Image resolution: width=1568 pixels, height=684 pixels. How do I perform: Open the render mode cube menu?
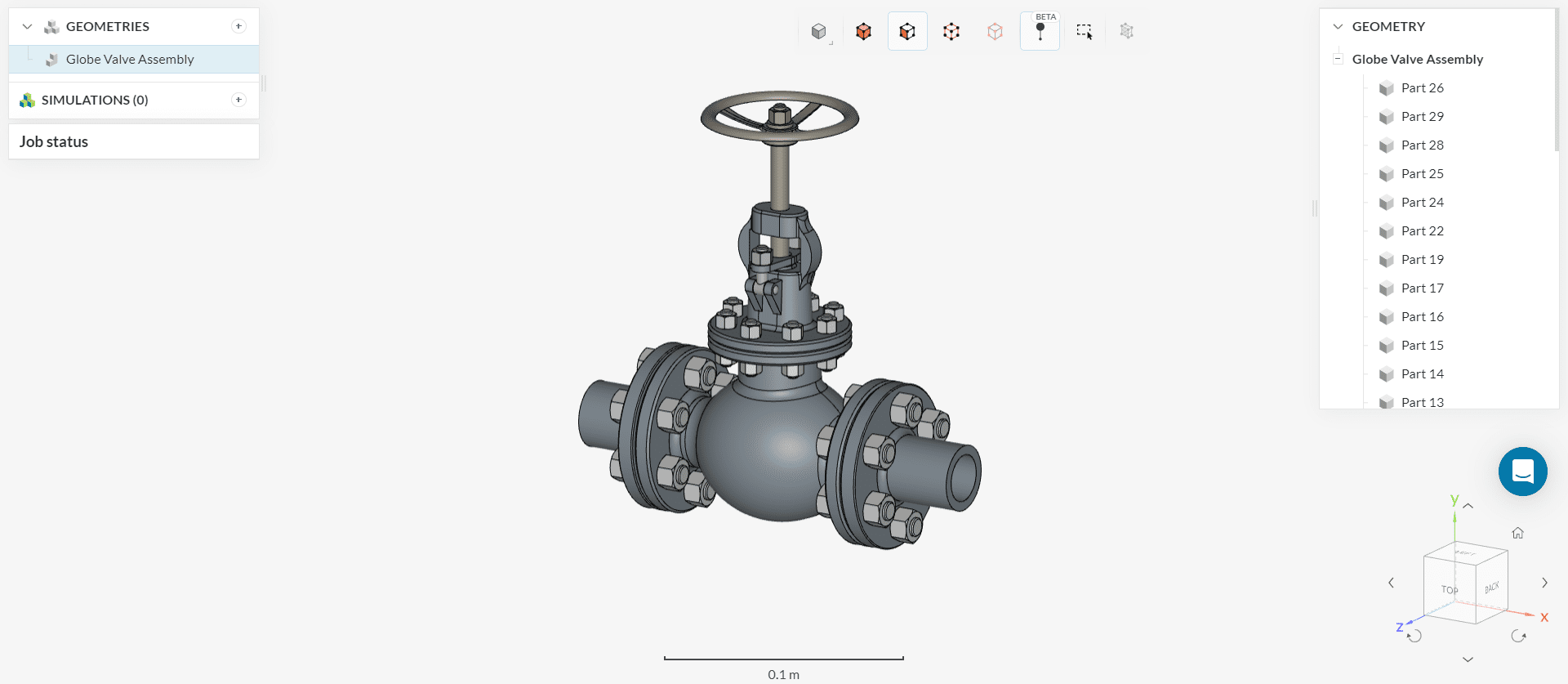pyautogui.click(x=819, y=32)
